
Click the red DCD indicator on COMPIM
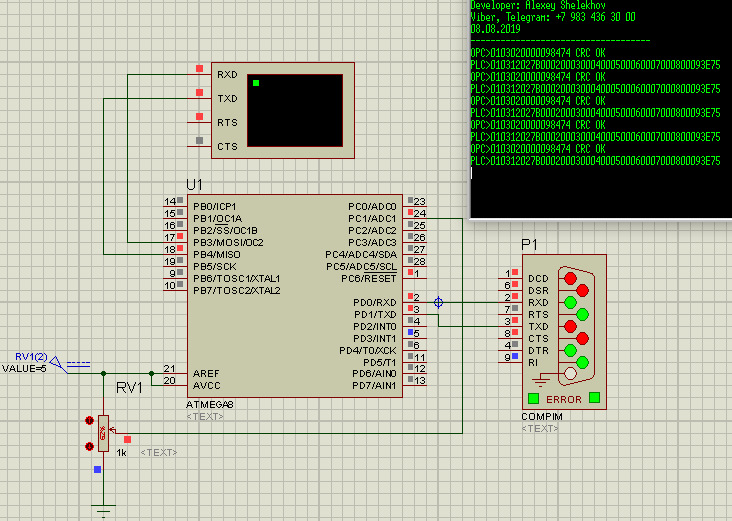pos(570,278)
